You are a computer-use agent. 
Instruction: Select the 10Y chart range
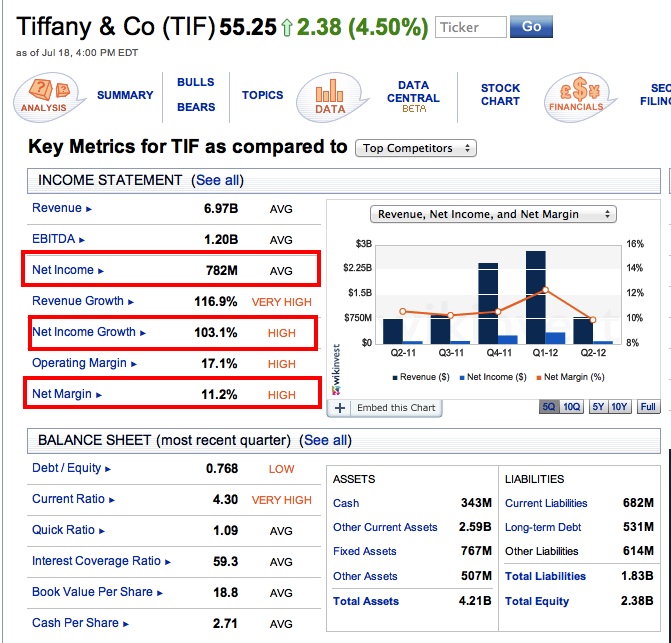(619, 406)
